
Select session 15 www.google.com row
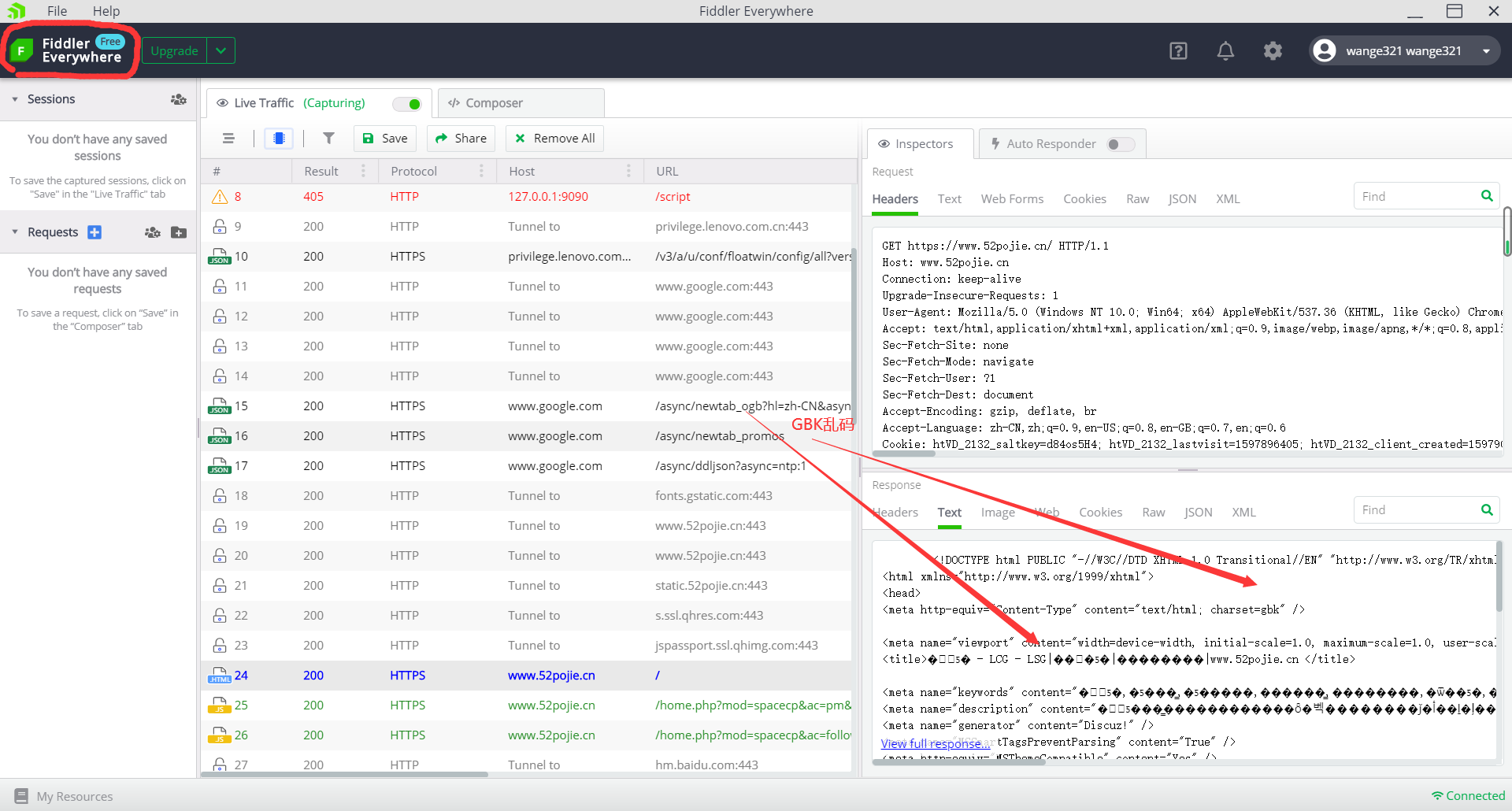(x=528, y=406)
